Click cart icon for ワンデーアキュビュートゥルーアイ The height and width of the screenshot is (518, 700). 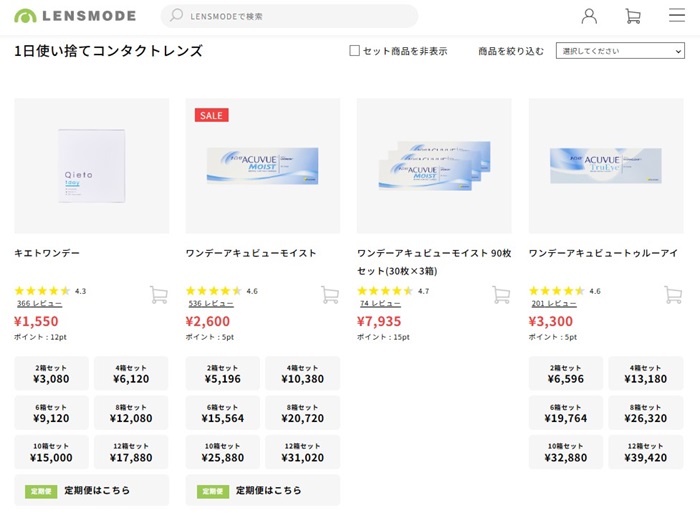[x=673, y=294]
